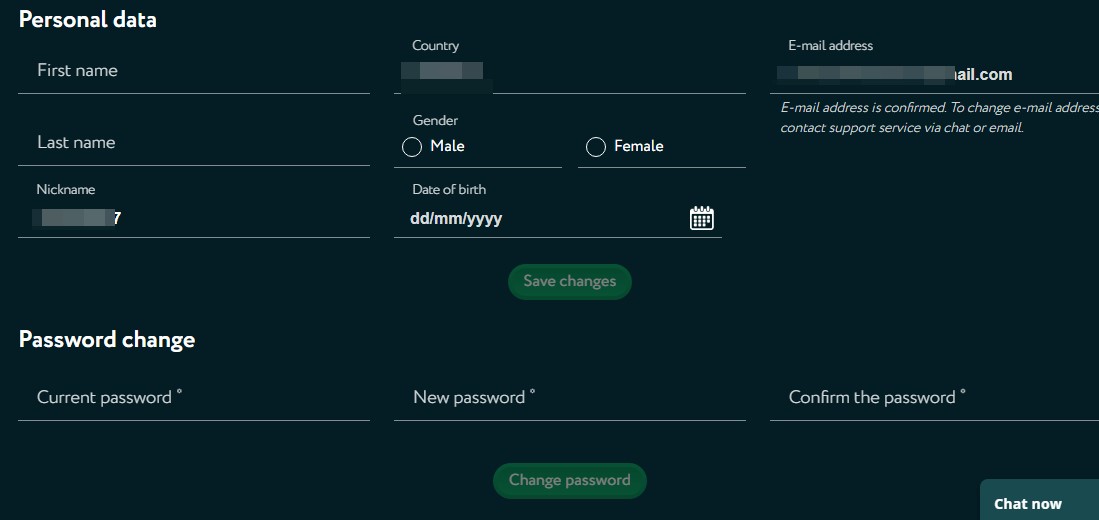Click the Personal data section heading
This screenshot has height=520, width=1099.
point(88,20)
